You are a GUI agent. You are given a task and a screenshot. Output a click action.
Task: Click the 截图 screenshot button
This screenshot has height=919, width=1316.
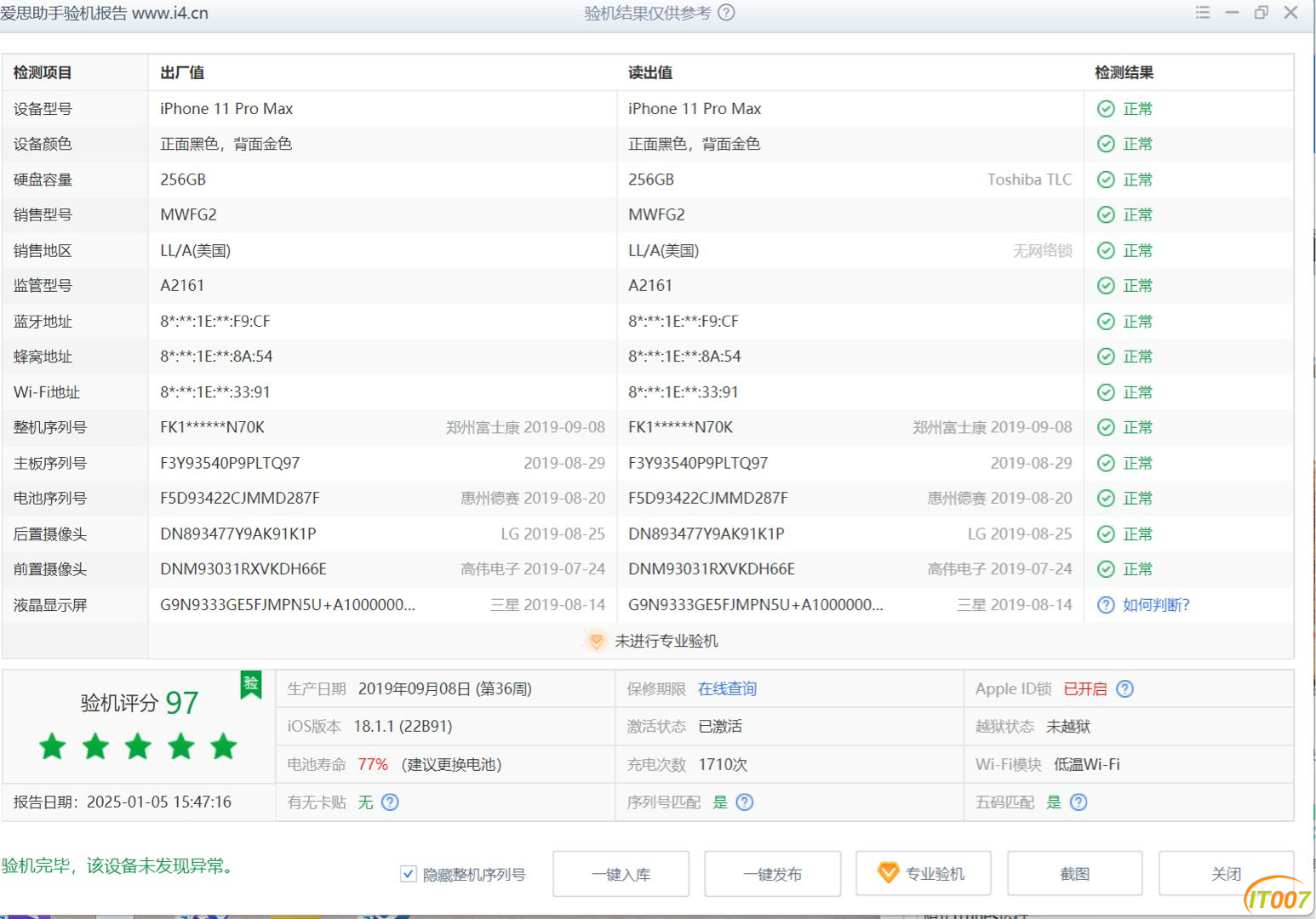pos(1074,874)
